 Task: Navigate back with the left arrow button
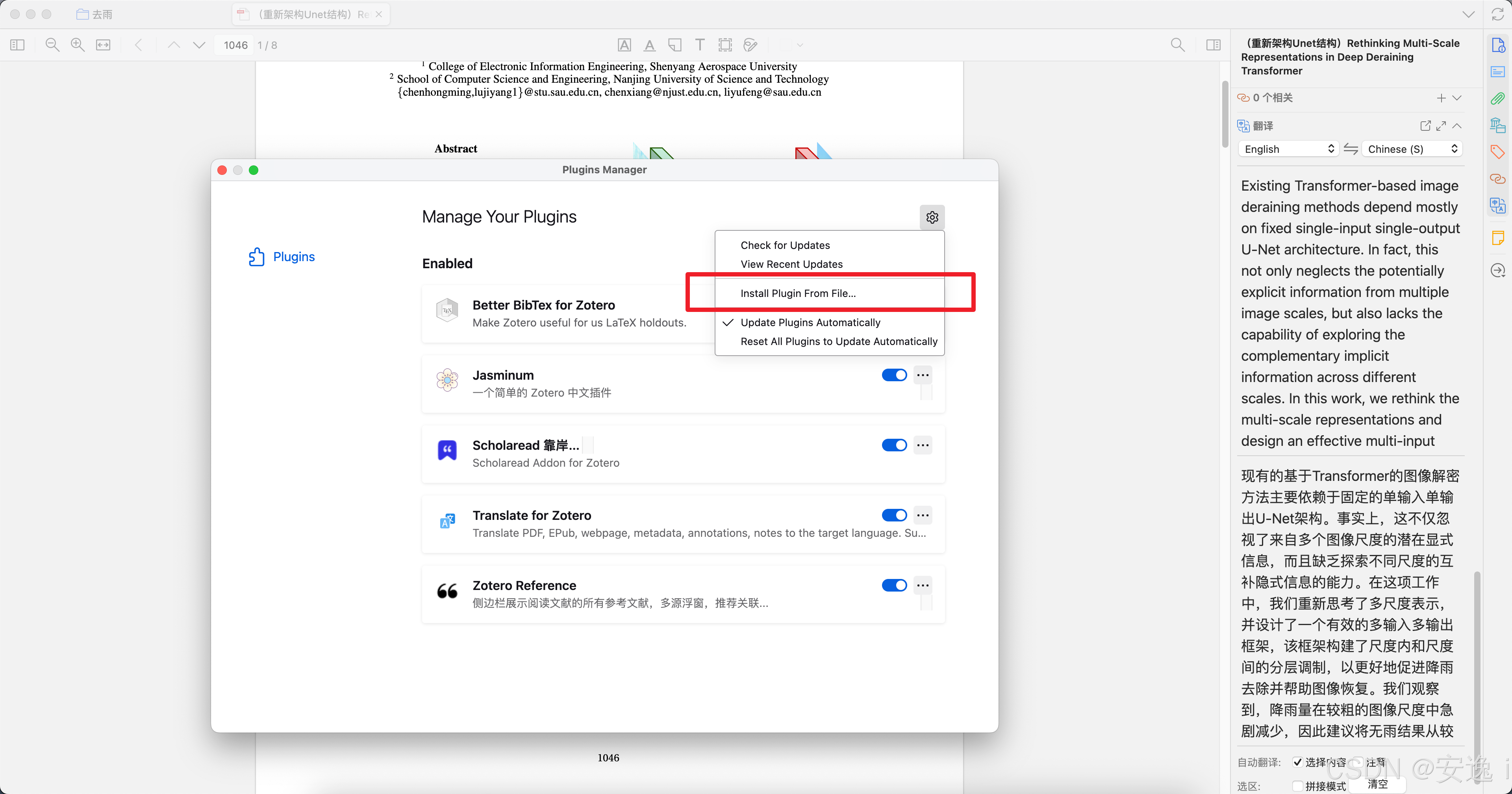(139, 45)
